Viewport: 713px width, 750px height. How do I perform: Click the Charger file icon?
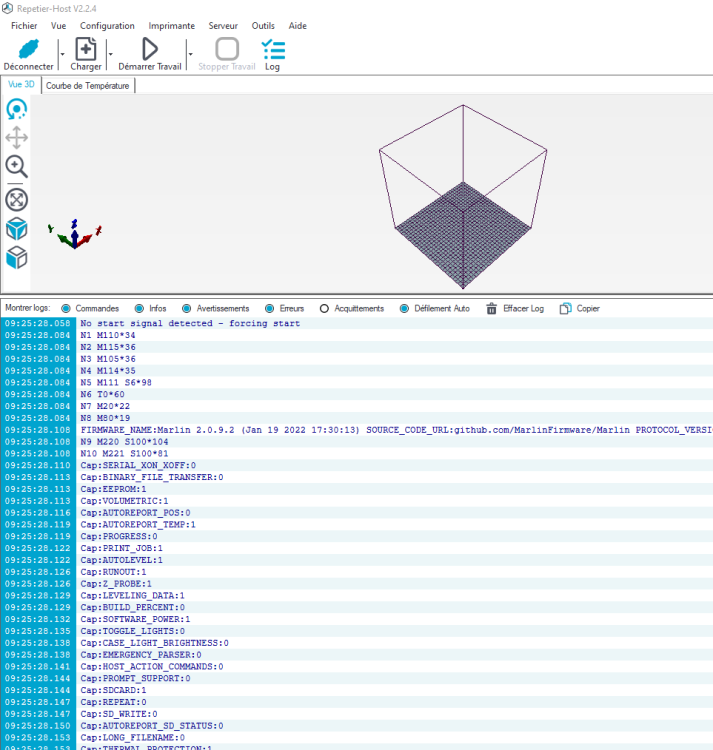tap(86, 49)
